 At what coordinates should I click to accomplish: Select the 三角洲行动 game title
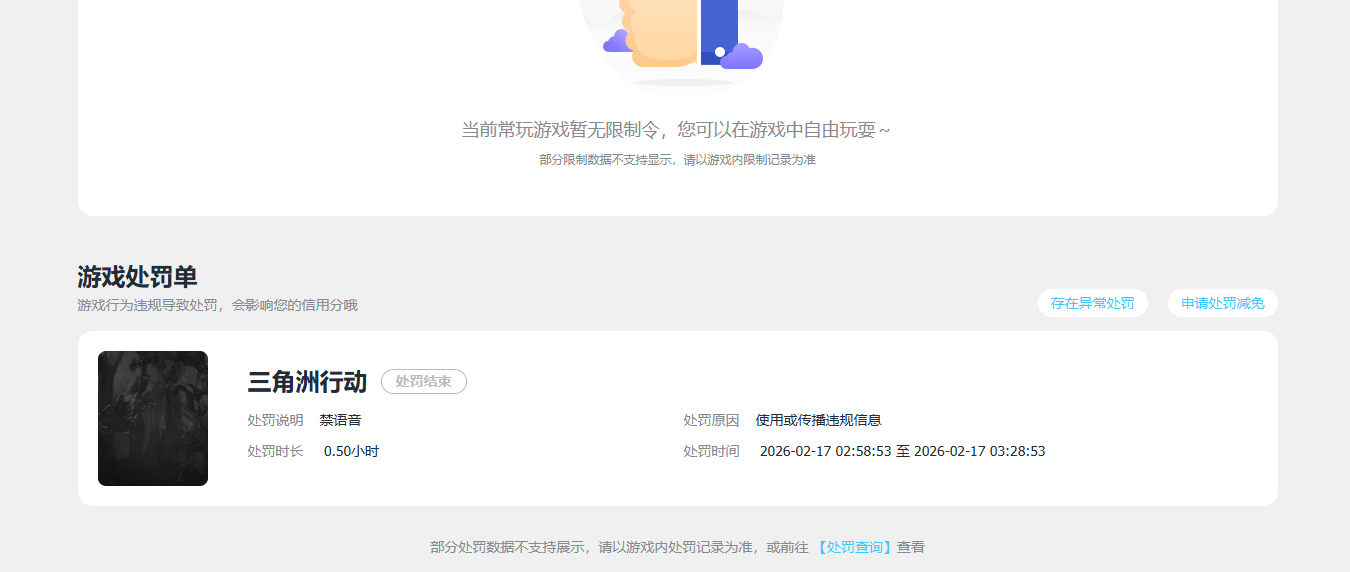(307, 381)
